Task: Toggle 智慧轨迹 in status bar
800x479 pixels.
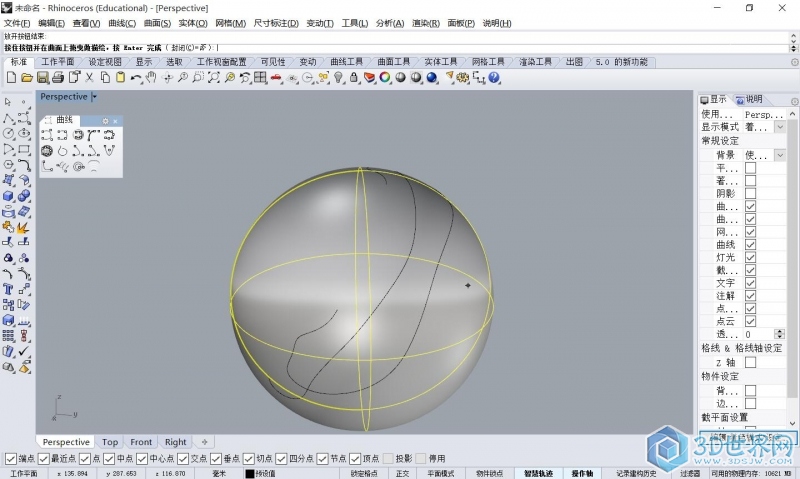Action: (538, 473)
